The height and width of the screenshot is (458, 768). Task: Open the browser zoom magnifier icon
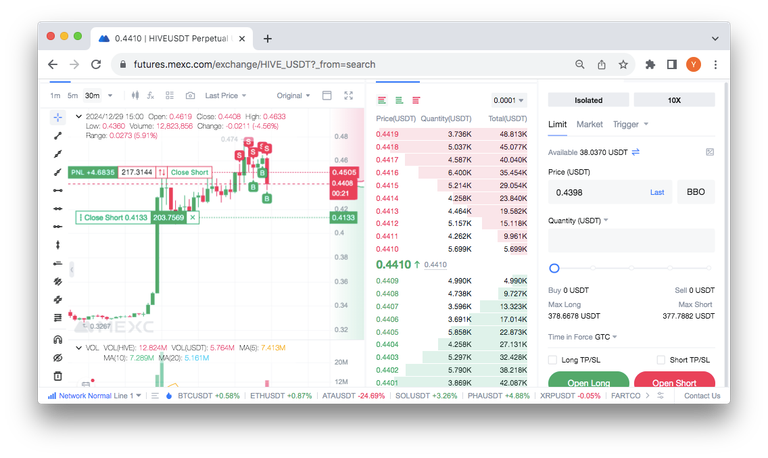pyautogui.click(x=580, y=64)
